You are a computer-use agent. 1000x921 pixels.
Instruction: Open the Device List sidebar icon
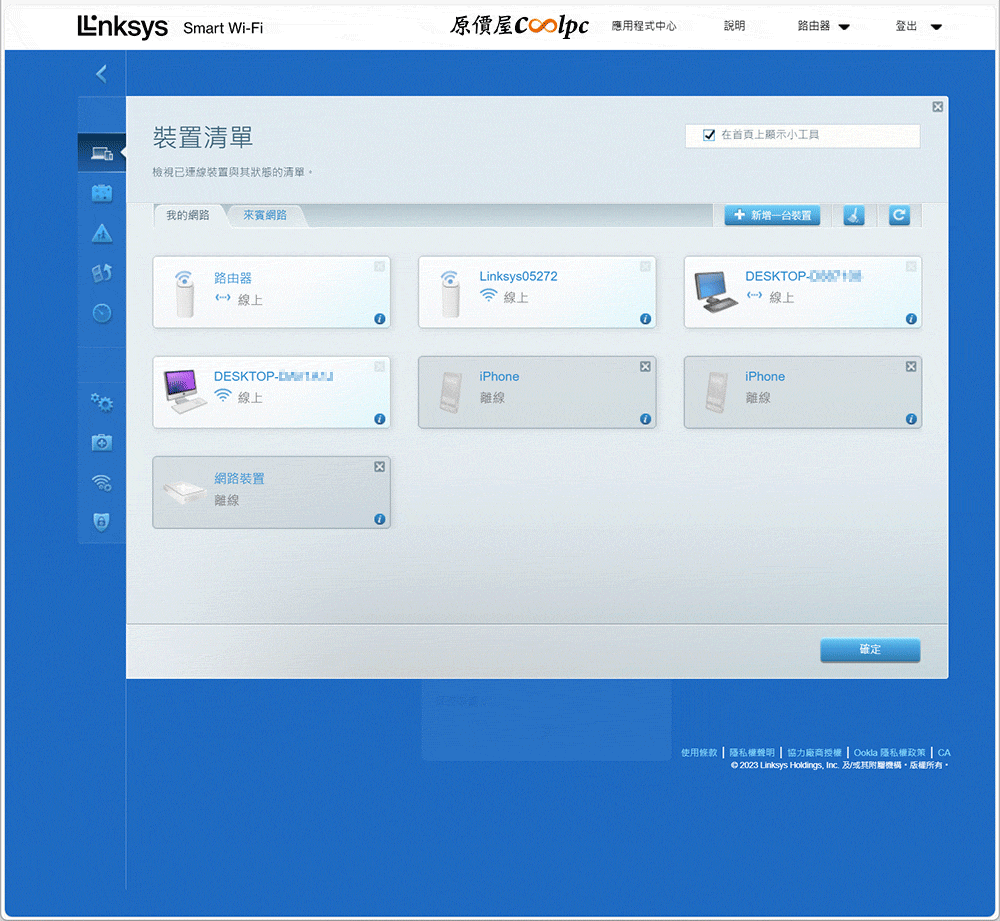[101, 153]
